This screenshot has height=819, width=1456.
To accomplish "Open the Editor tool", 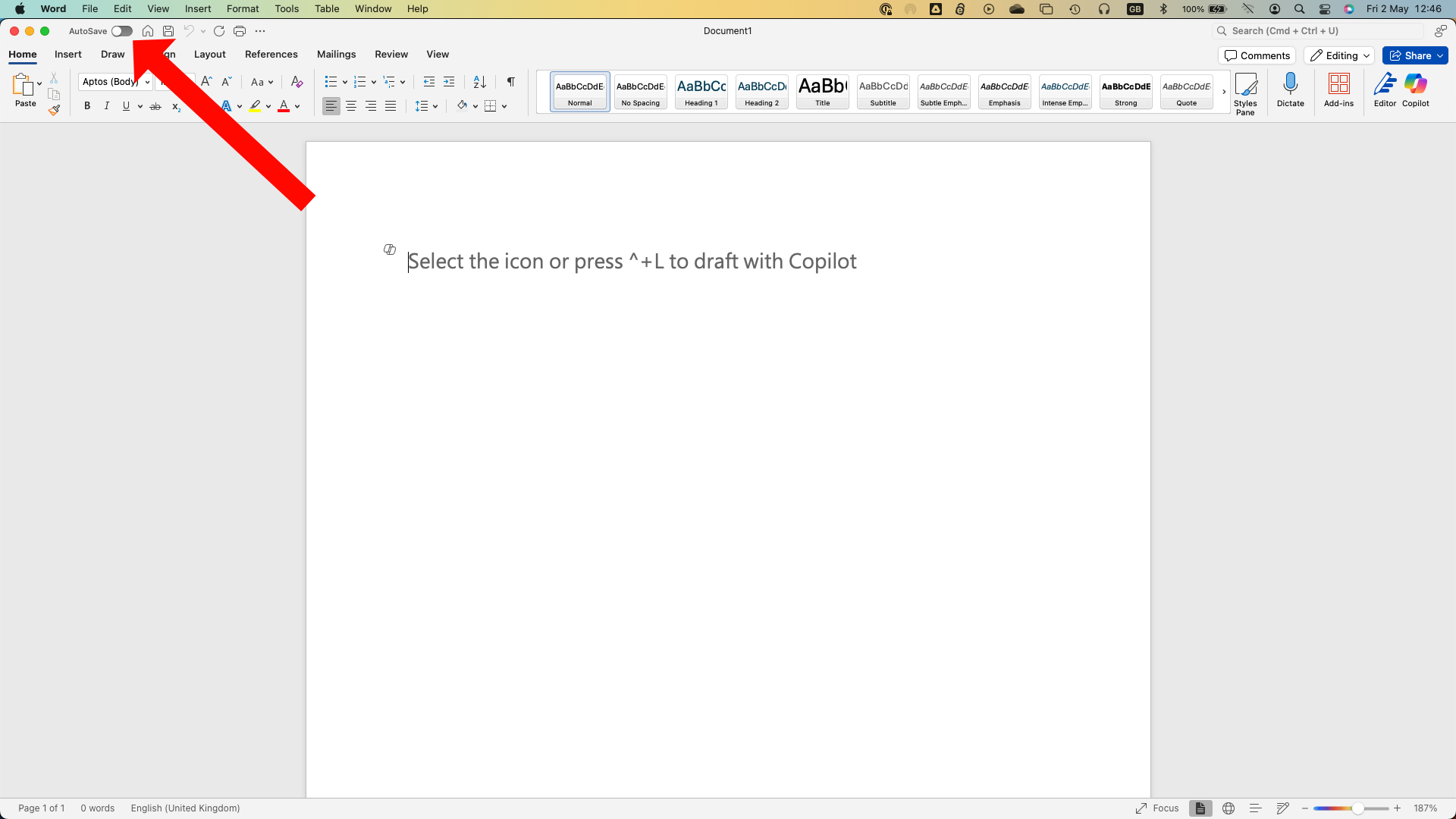I will point(1384,89).
